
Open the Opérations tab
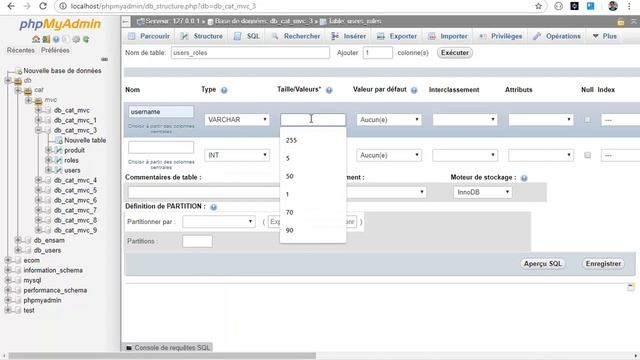tap(557, 36)
